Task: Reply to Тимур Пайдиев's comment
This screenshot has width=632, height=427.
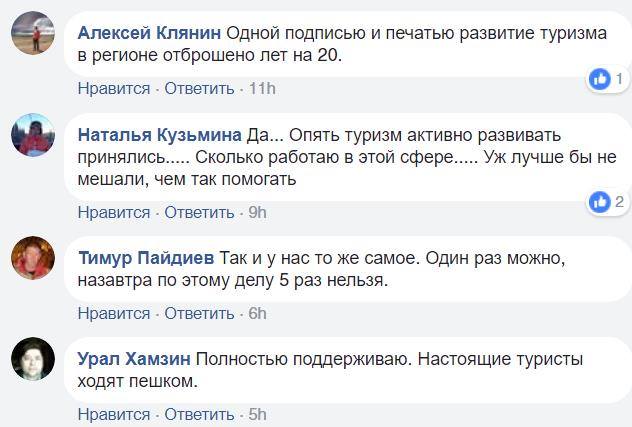Action: [x=198, y=313]
